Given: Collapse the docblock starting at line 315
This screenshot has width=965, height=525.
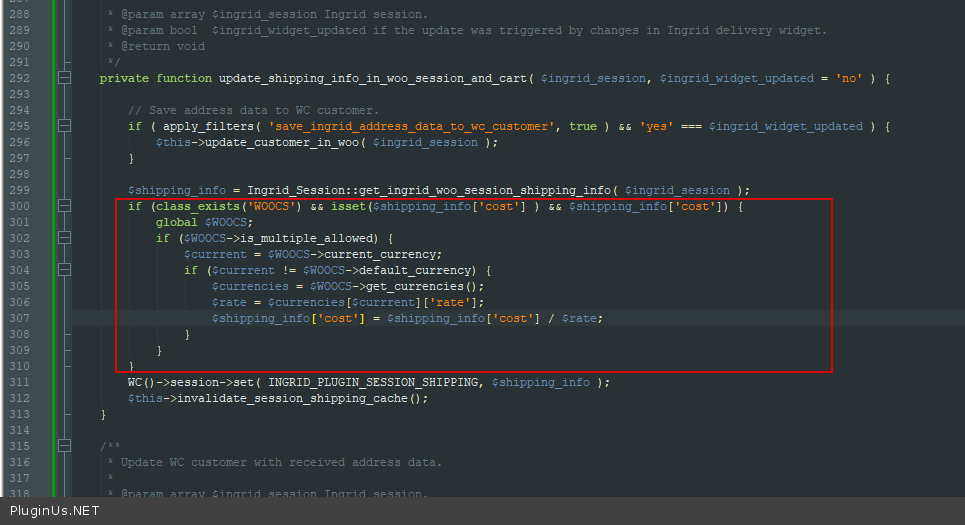Looking at the screenshot, I should pos(64,446).
